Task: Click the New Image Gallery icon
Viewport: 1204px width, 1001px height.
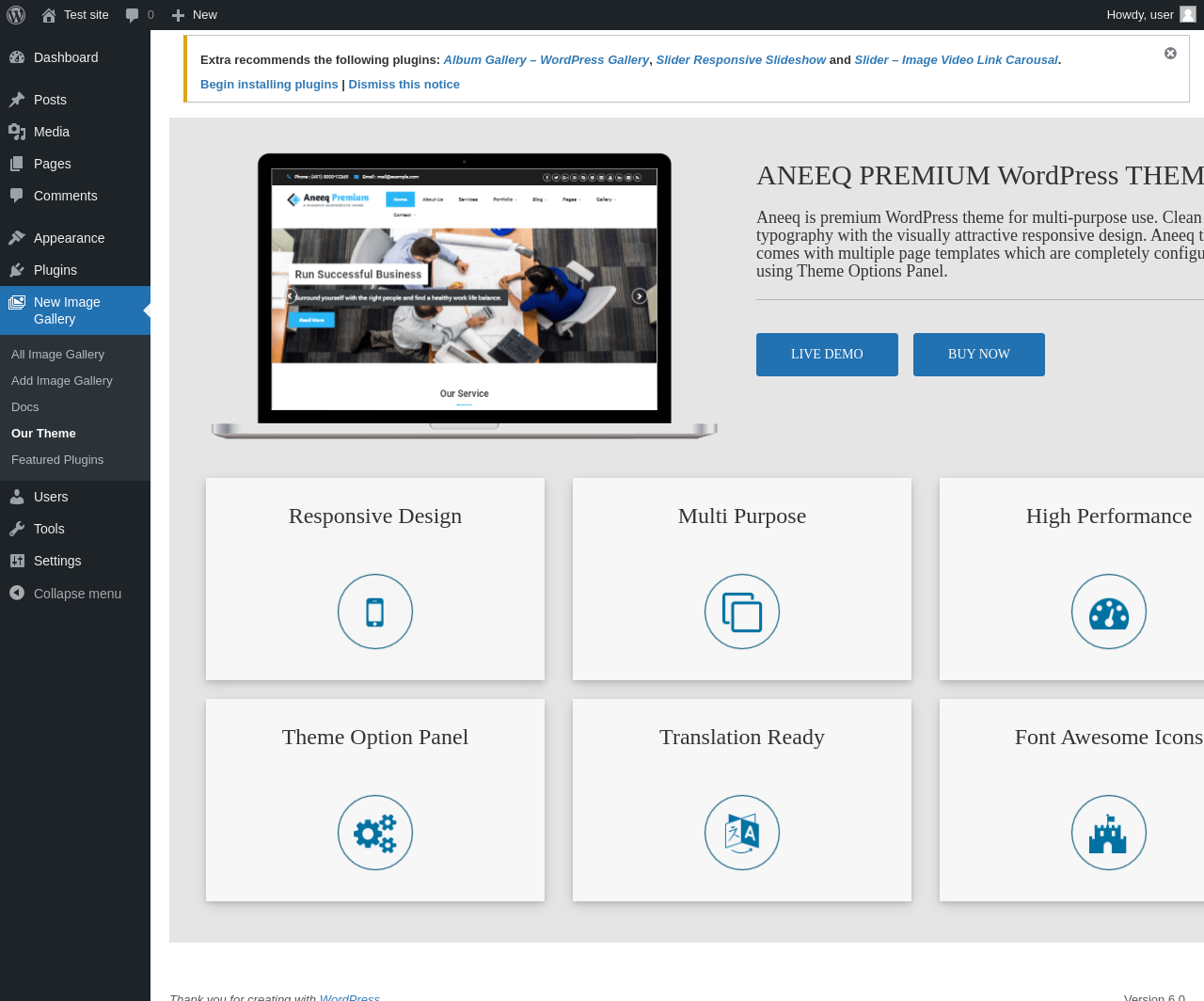Action: pyautogui.click(x=17, y=302)
